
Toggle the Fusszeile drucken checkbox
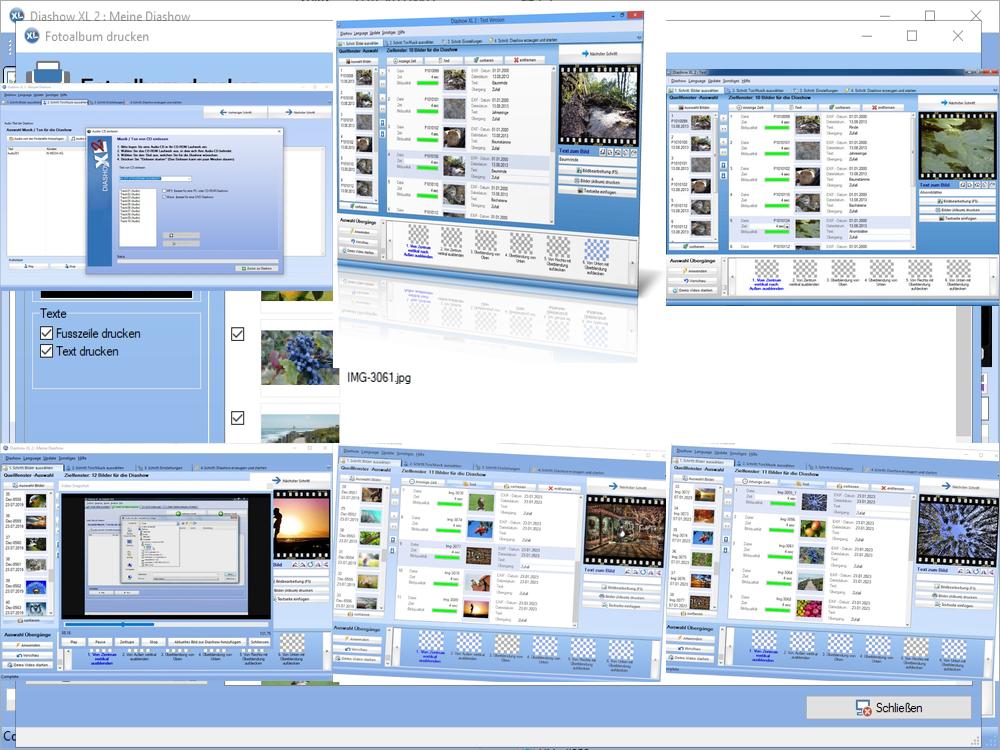point(47,333)
